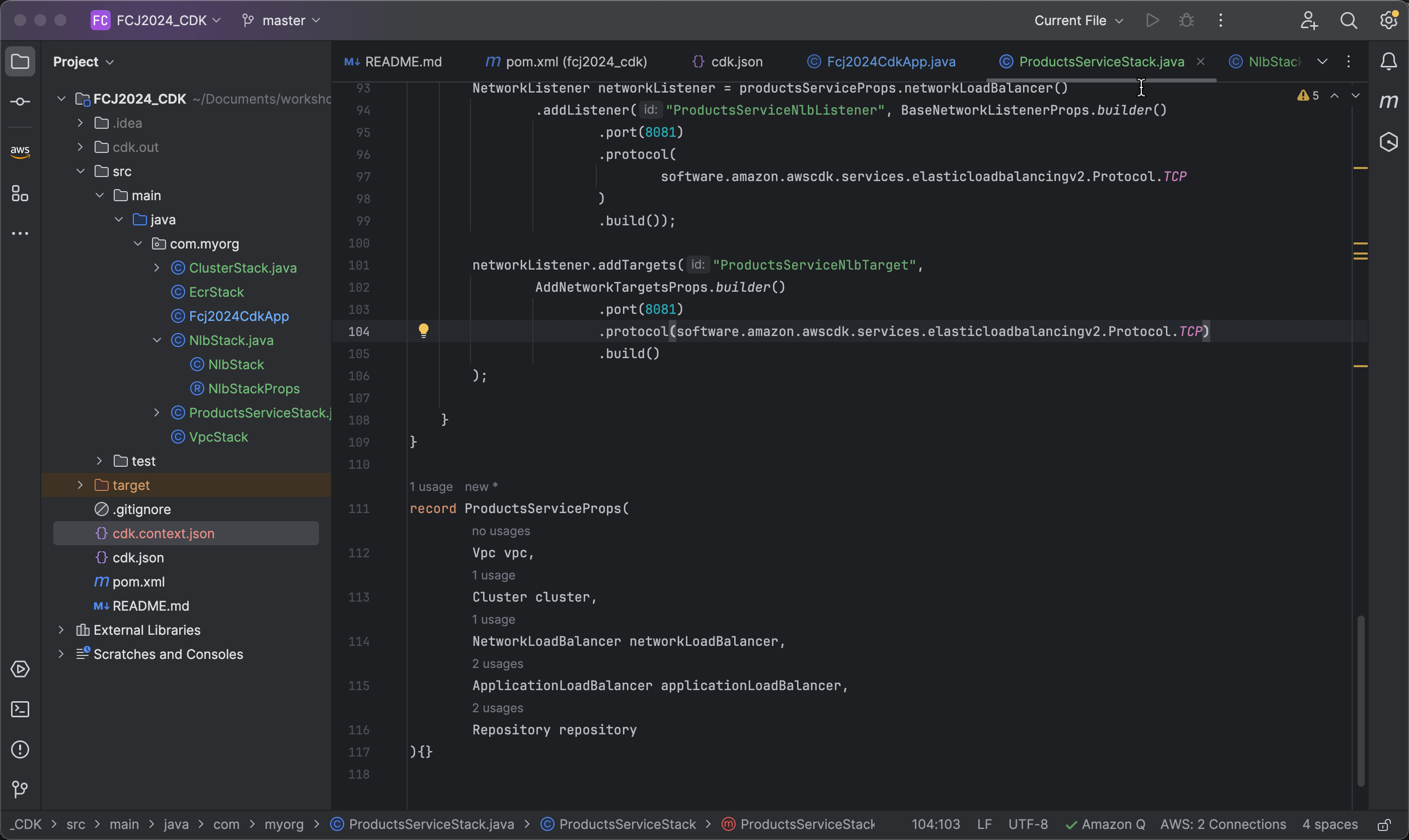
Task: Open go-to-line from 104:103
Action: point(935,825)
